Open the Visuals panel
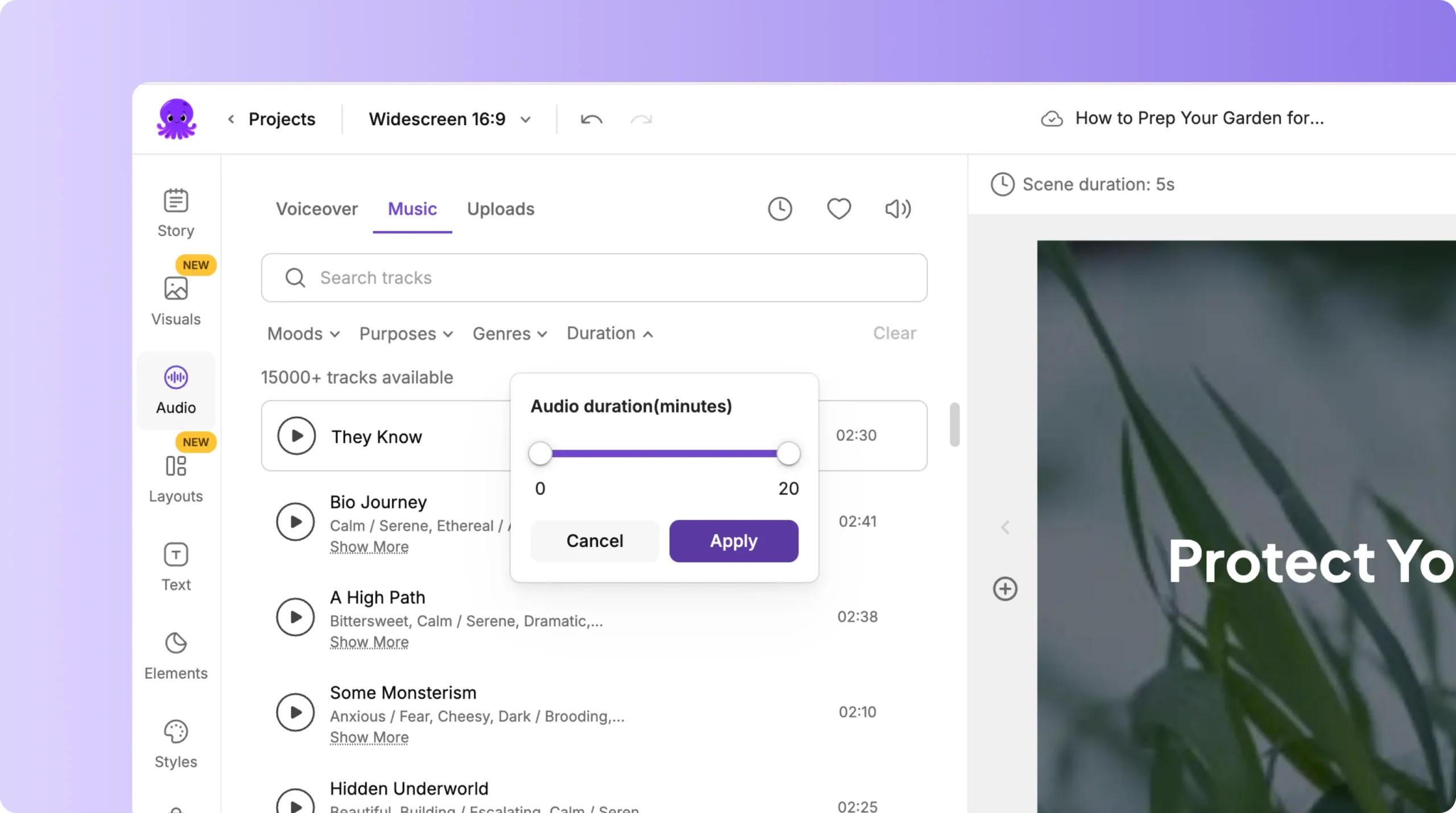This screenshot has height=813, width=1456. 176,301
